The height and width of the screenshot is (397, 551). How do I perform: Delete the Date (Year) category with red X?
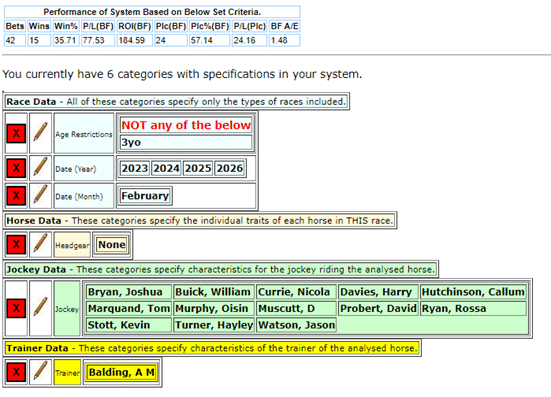(16, 168)
